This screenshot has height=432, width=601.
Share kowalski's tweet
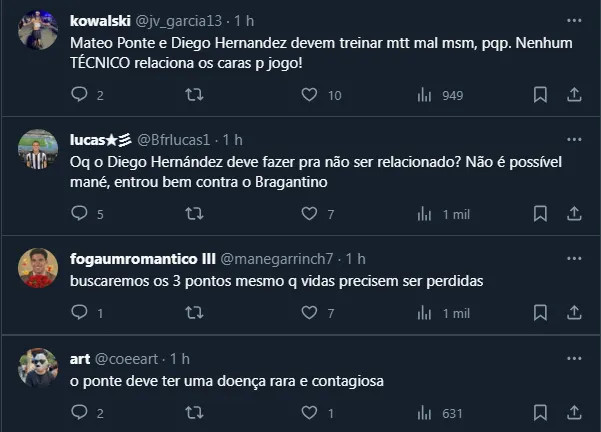point(574,95)
